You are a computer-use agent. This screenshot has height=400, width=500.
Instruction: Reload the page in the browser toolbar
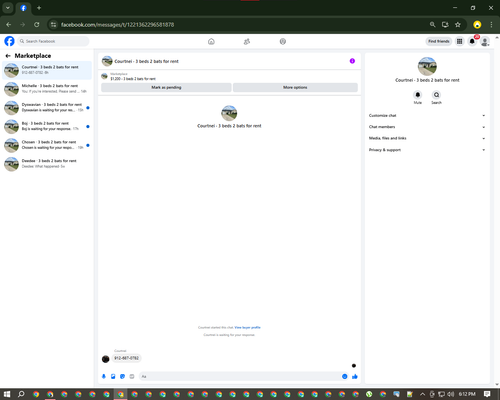tap(37, 25)
